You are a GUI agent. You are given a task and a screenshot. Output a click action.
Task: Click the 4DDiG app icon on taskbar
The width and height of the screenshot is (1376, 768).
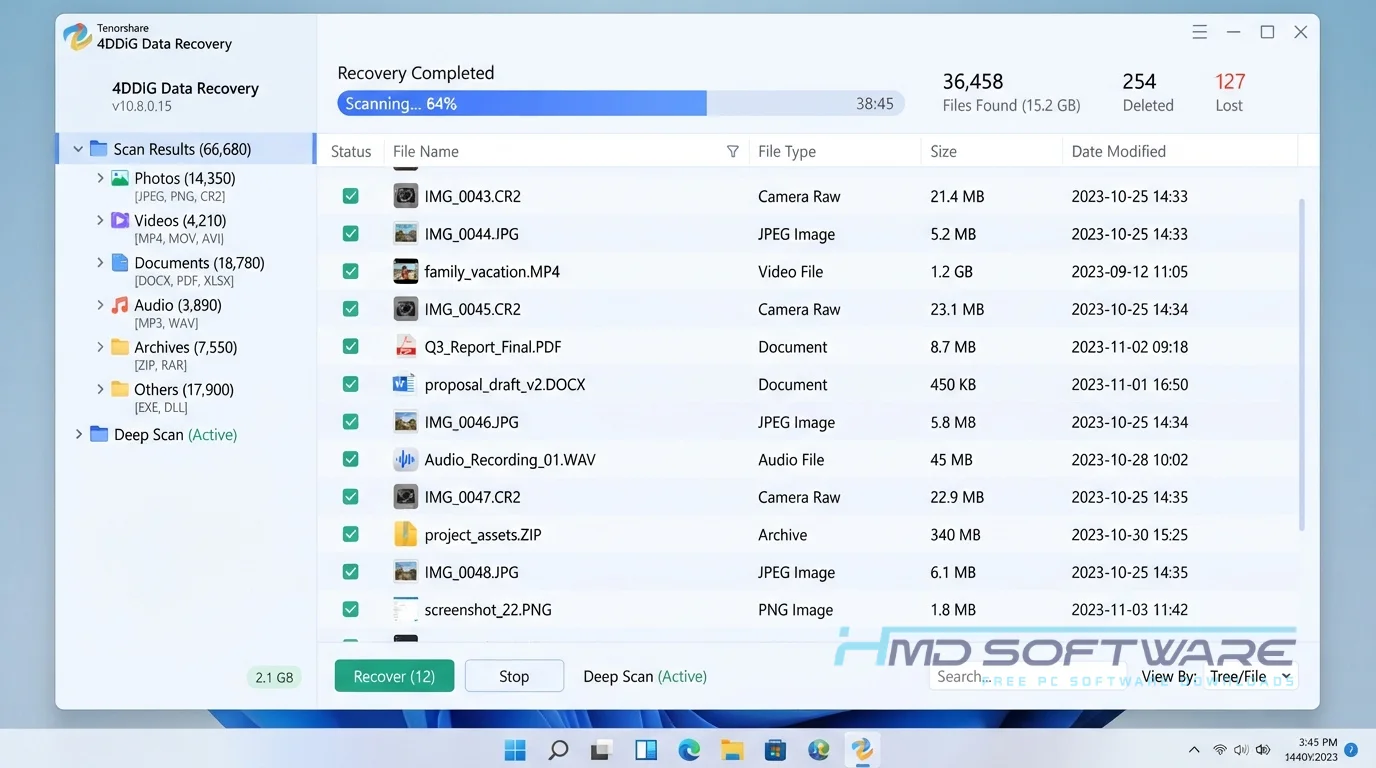tap(862, 750)
